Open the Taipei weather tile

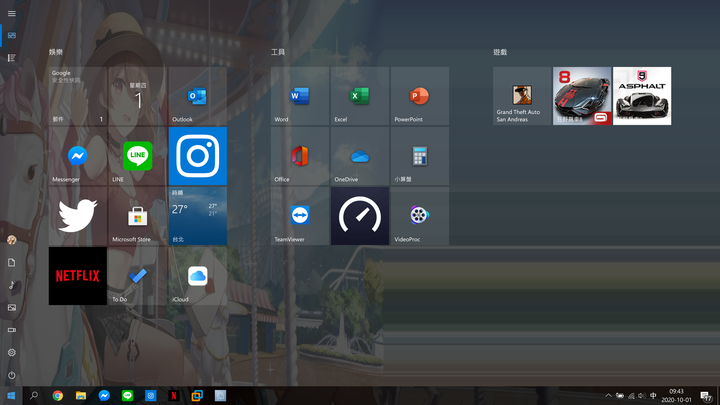tap(197, 216)
